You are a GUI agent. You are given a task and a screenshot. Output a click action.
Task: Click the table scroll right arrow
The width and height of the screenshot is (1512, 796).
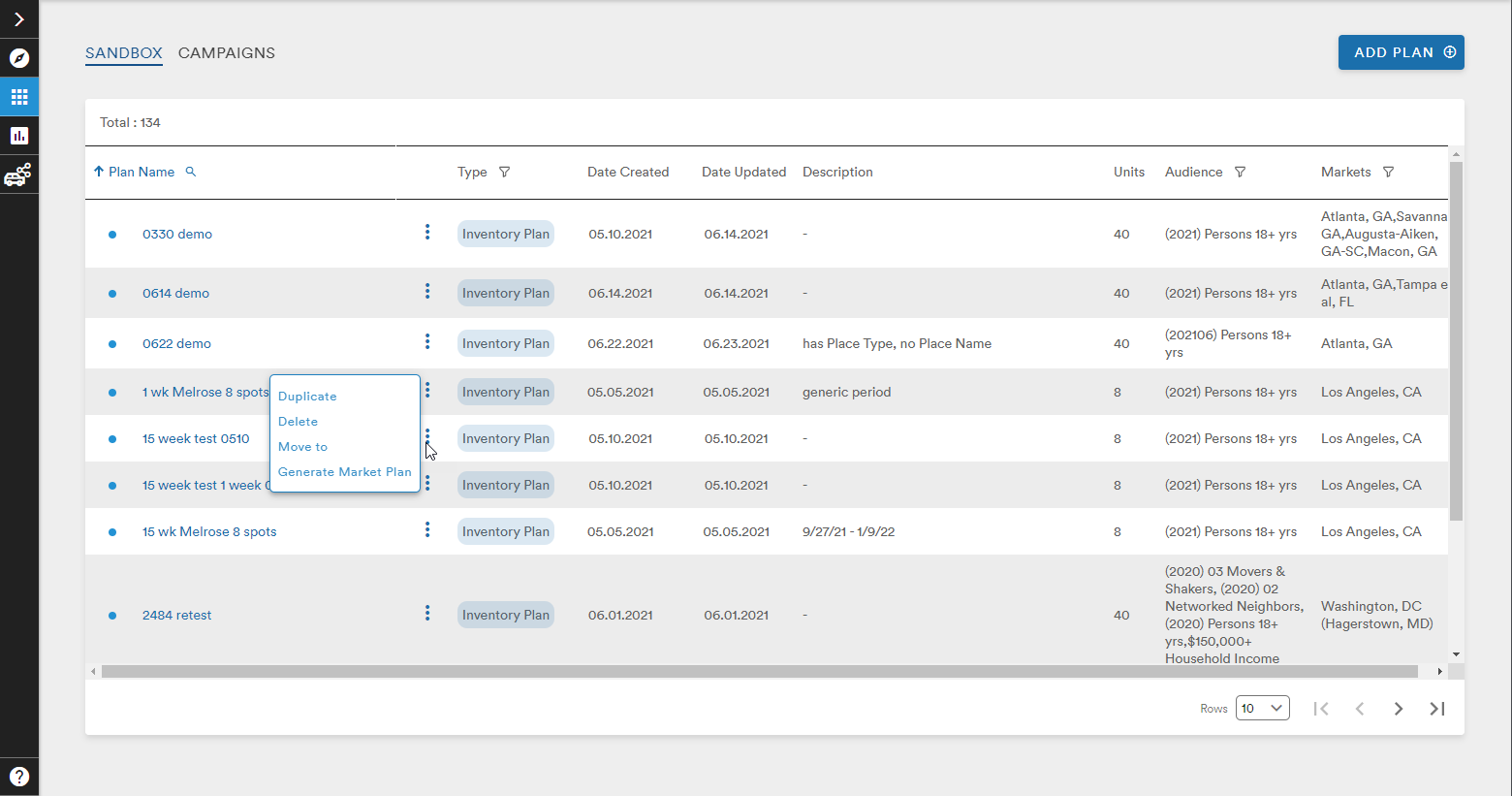tap(1440, 671)
